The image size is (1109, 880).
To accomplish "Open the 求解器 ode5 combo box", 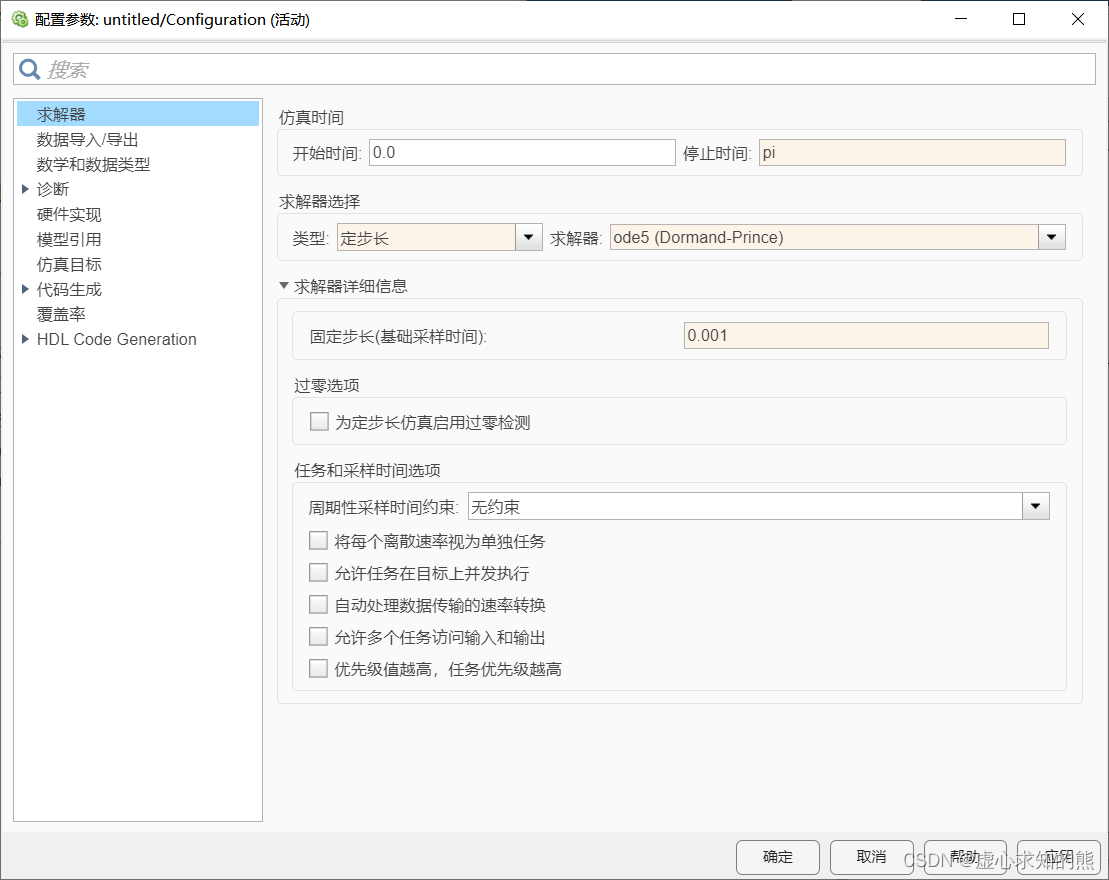I will [x=837, y=238].
